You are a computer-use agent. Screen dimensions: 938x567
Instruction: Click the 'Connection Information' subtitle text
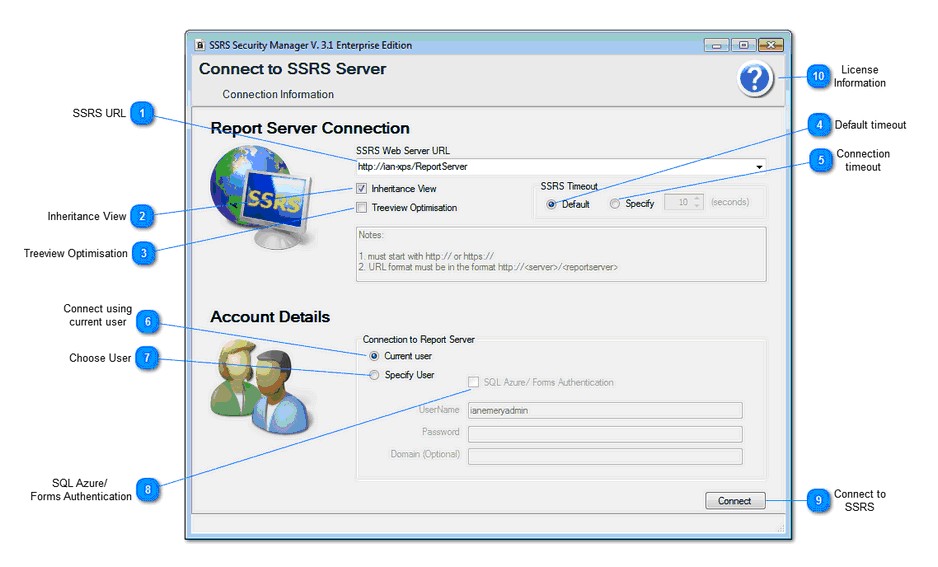click(278, 94)
